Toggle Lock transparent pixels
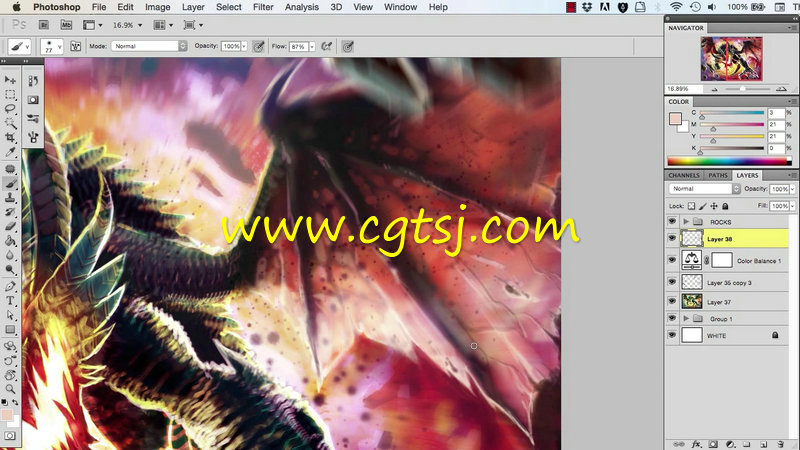Screen dimensions: 800x450 691,206
